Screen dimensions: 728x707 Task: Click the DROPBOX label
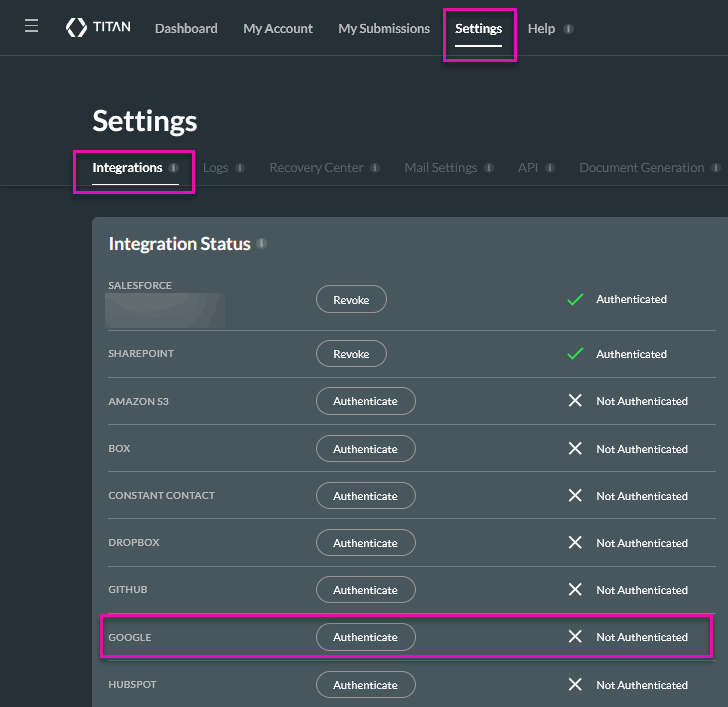[134, 543]
